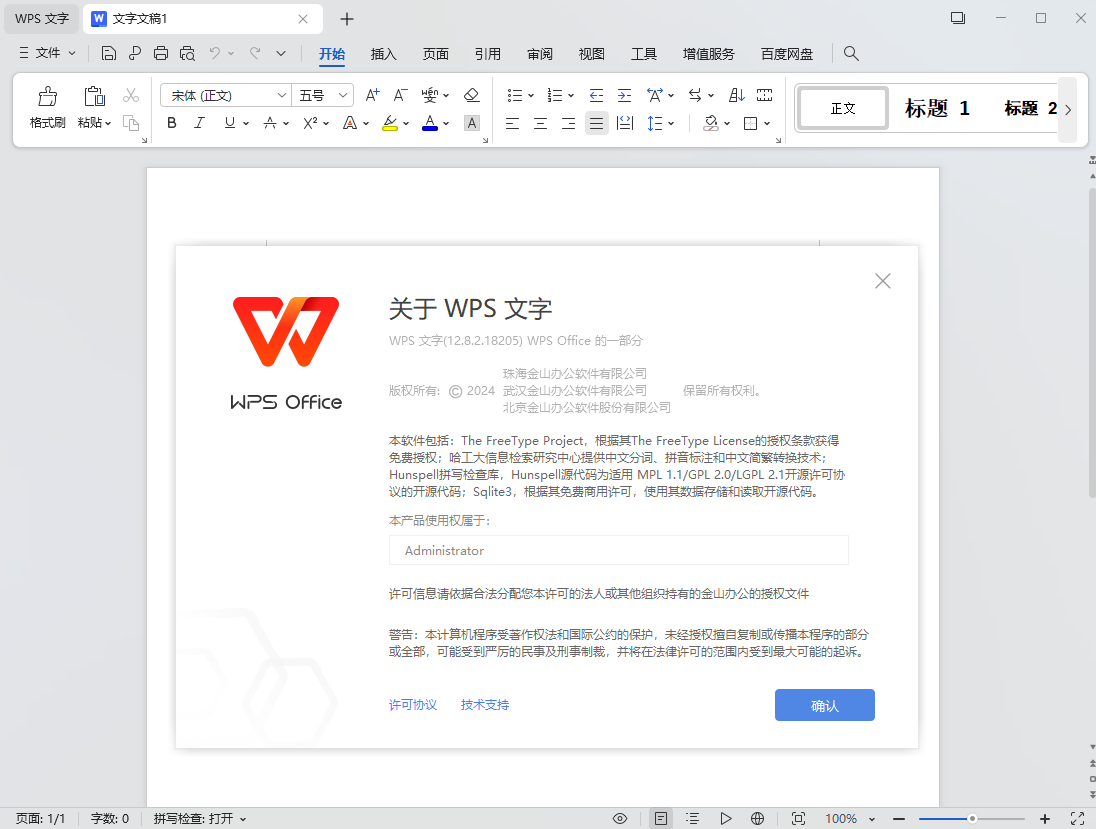This screenshot has height=829, width=1096.
Task: Decrease font size with A- icon
Action: (400, 95)
